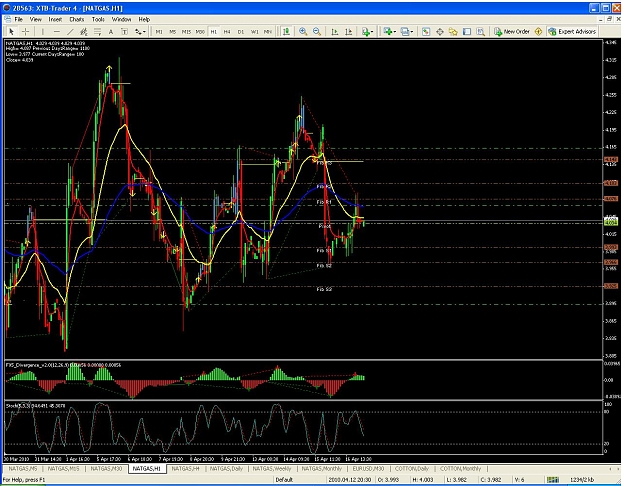The image size is (625, 486).
Task: Click the XTB-Trader title bar app icon
Action: click(x=7, y=8)
